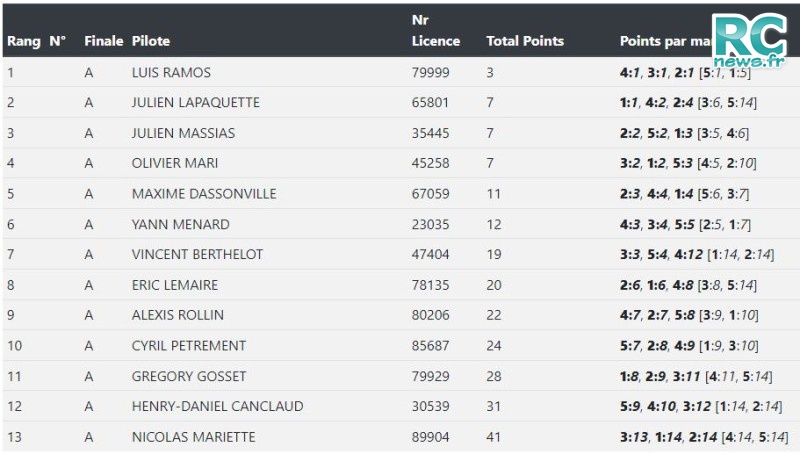The image size is (800, 454).
Task: Click total points 20 for ERIC LEMAIRE
Action: click(493, 285)
